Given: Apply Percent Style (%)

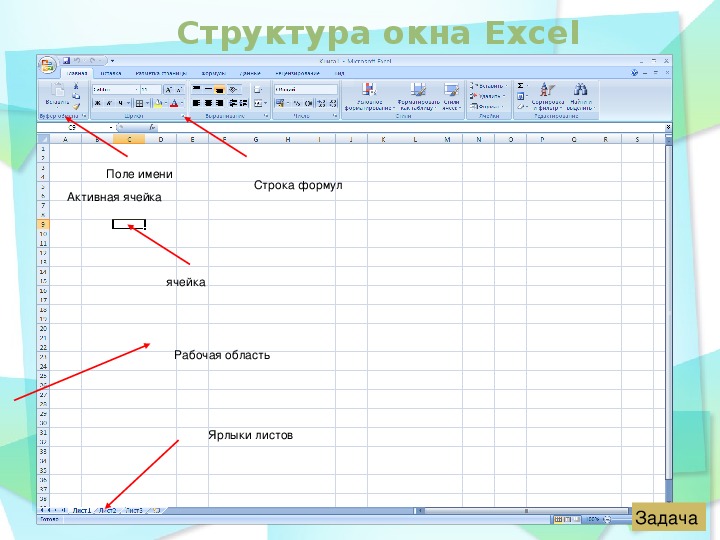Looking at the screenshot, I should pyautogui.click(x=297, y=103).
